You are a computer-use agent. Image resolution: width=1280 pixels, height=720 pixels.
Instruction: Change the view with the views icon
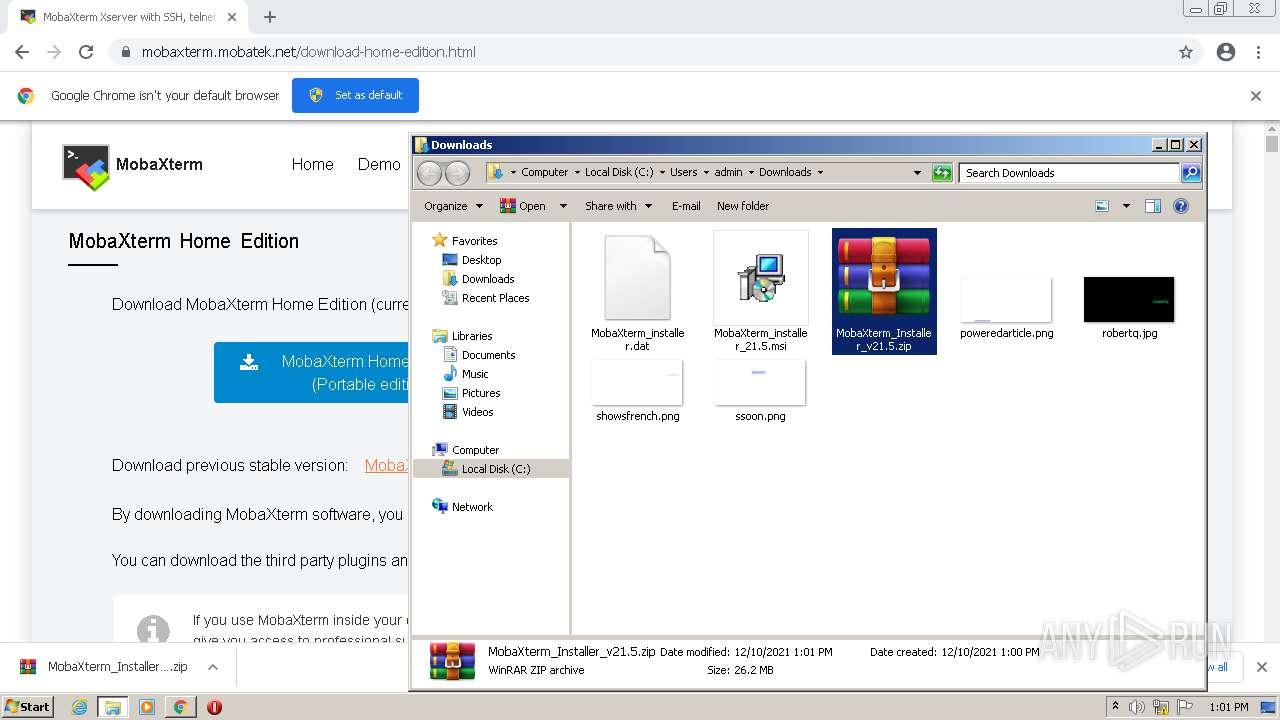tap(1102, 206)
